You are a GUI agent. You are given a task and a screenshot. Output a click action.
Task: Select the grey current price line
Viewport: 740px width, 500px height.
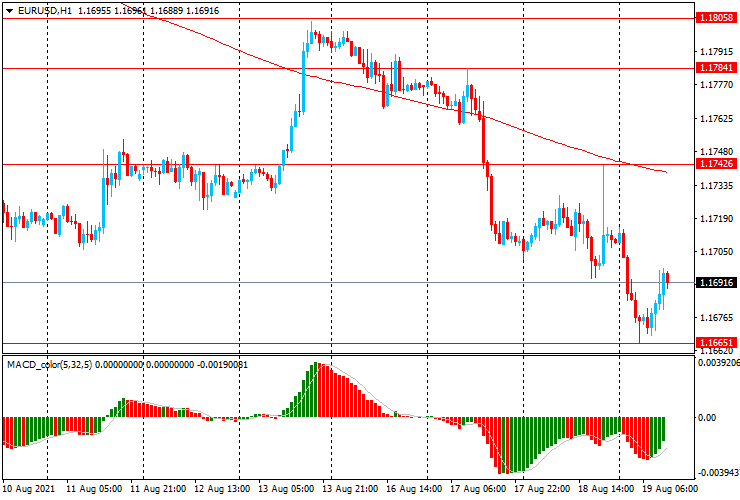[x=348, y=282]
